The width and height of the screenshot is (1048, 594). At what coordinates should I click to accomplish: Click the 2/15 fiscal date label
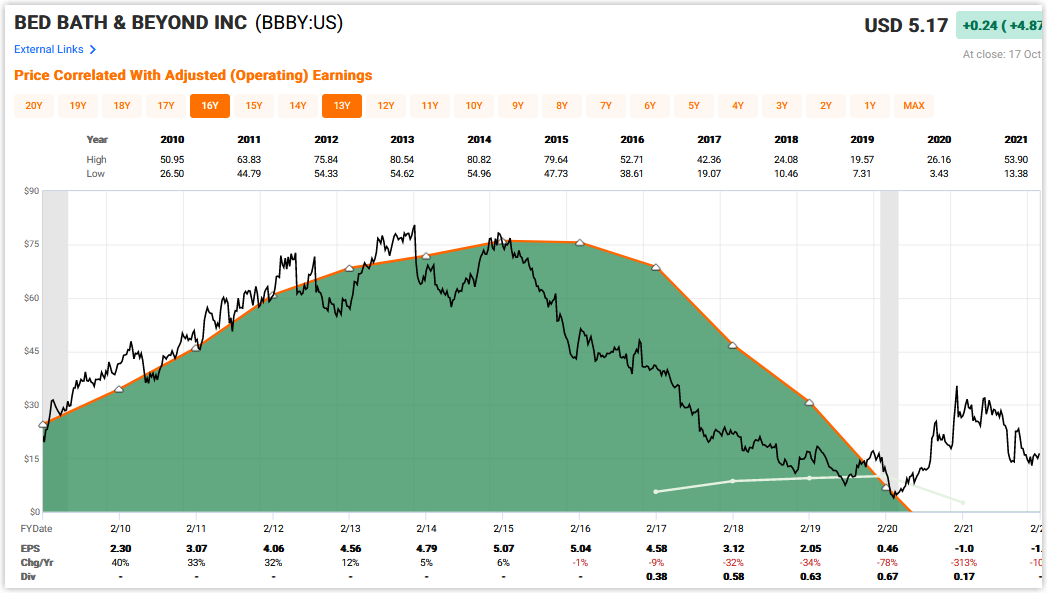(503, 529)
